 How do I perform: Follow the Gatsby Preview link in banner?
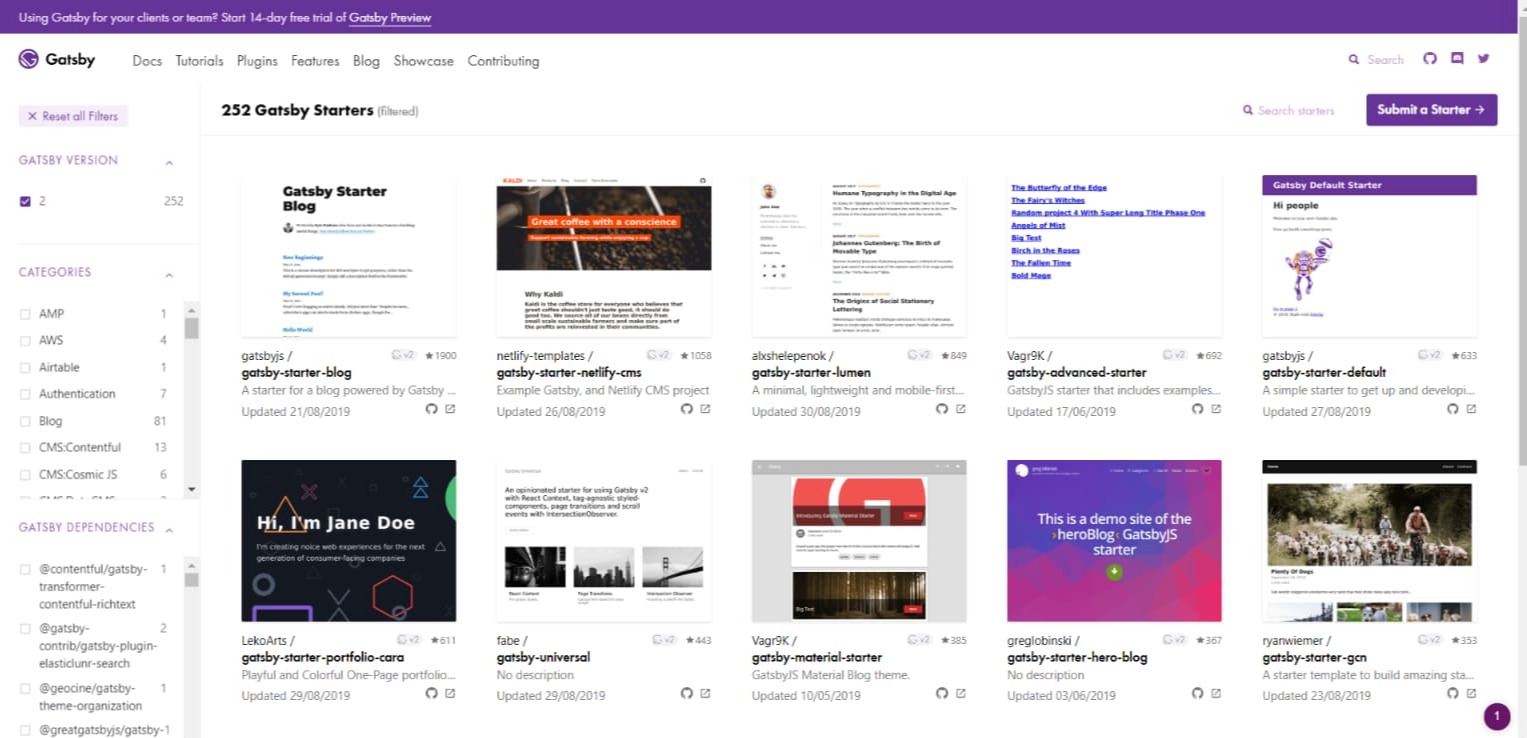392,17
